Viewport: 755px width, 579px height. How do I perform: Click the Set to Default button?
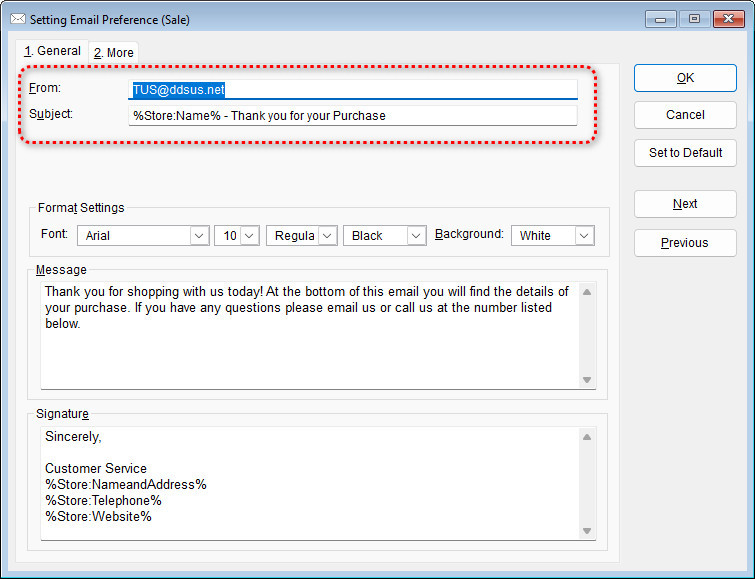(x=685, y=153)
